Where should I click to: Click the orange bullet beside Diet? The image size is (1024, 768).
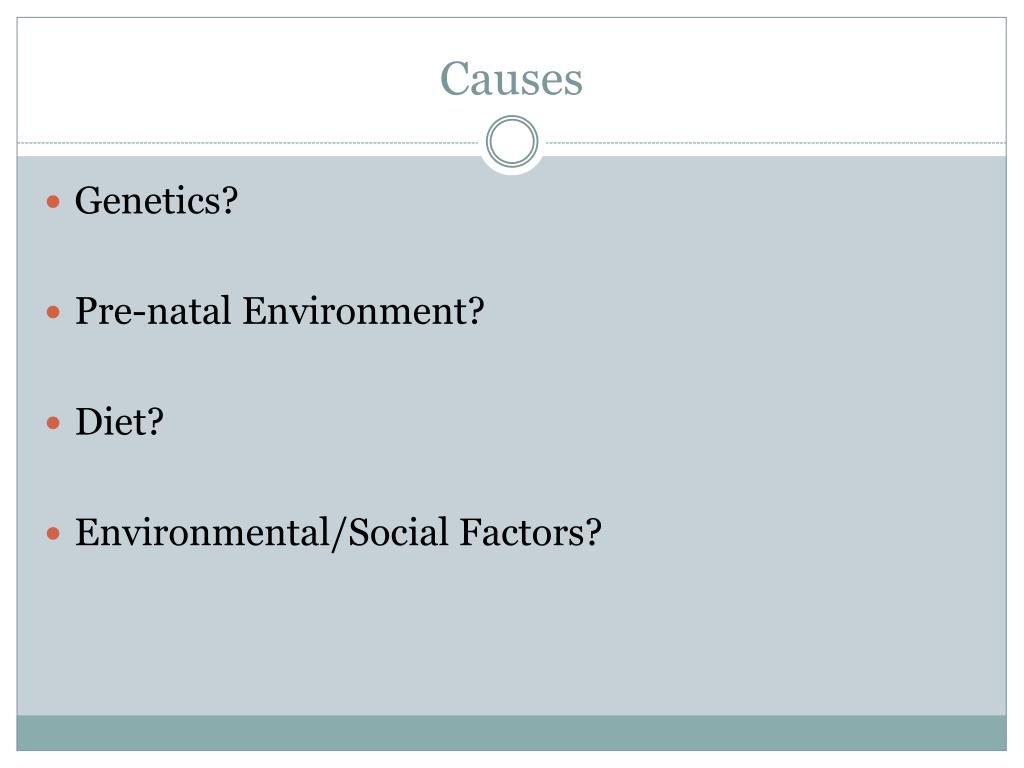[54, 424]
